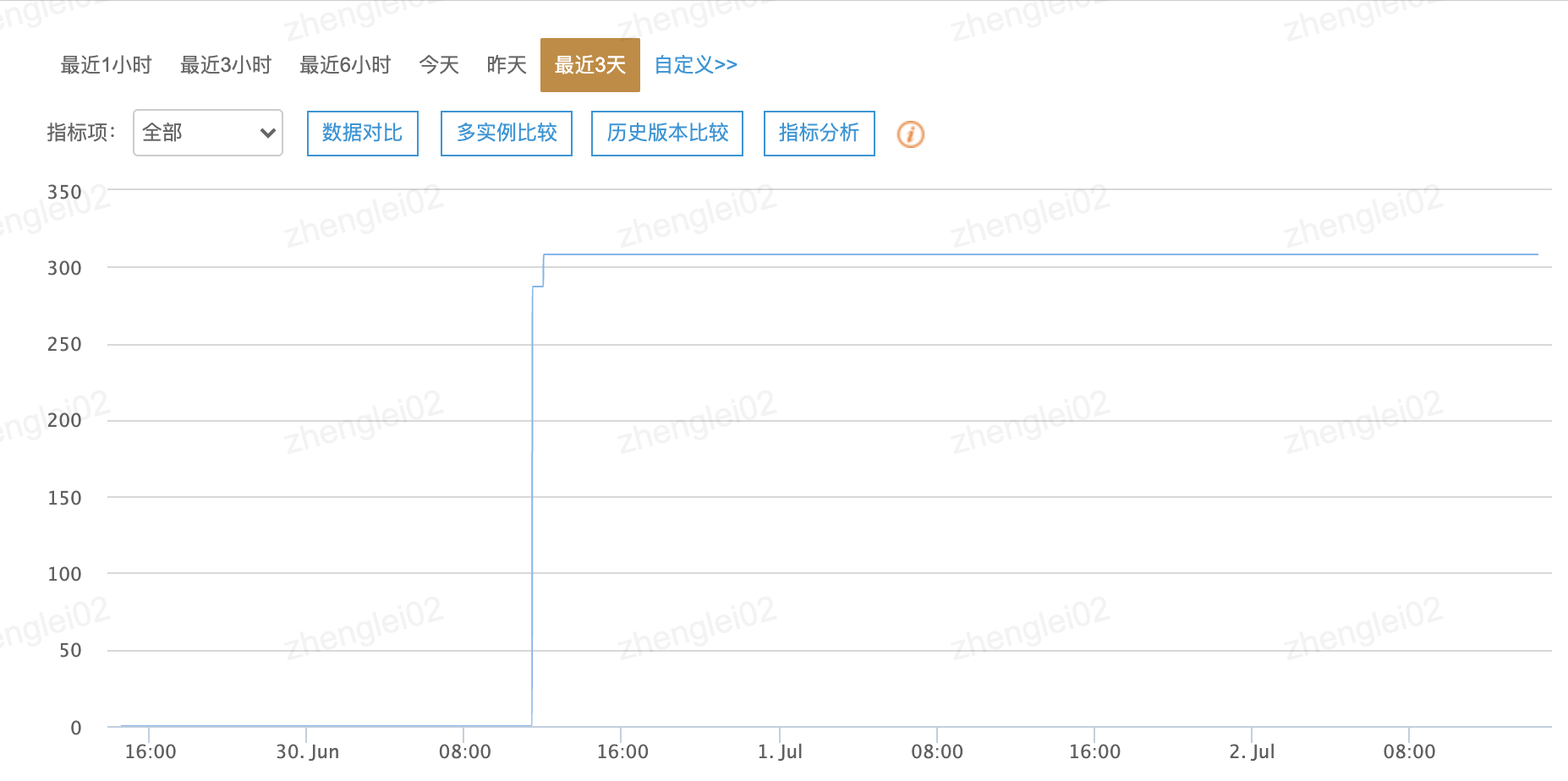Click the orange info icon

910,134
